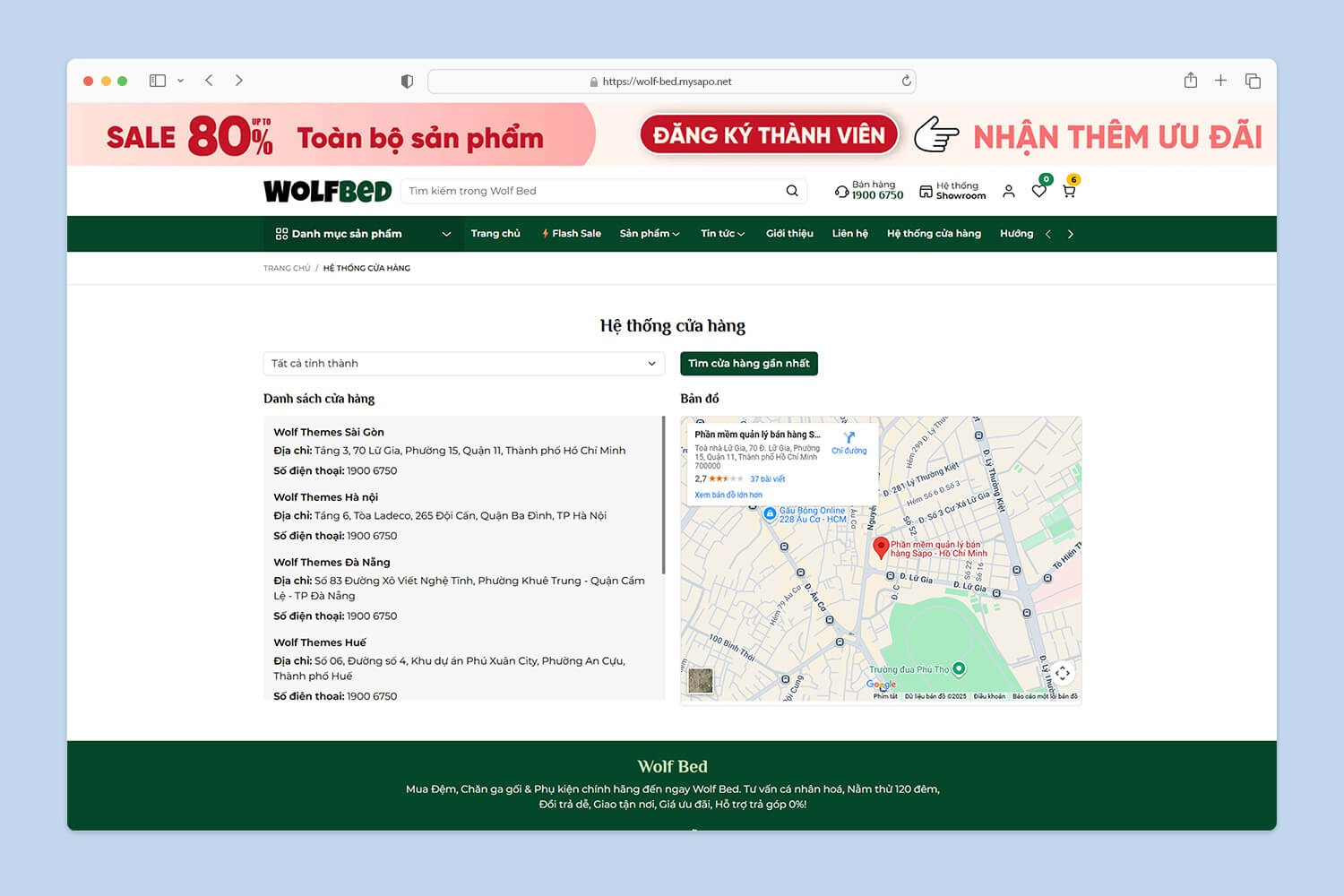The width and height of the screenshot is (1344, 896).
Task: Show the tab overview icon
Action: tap(1253, 81)
